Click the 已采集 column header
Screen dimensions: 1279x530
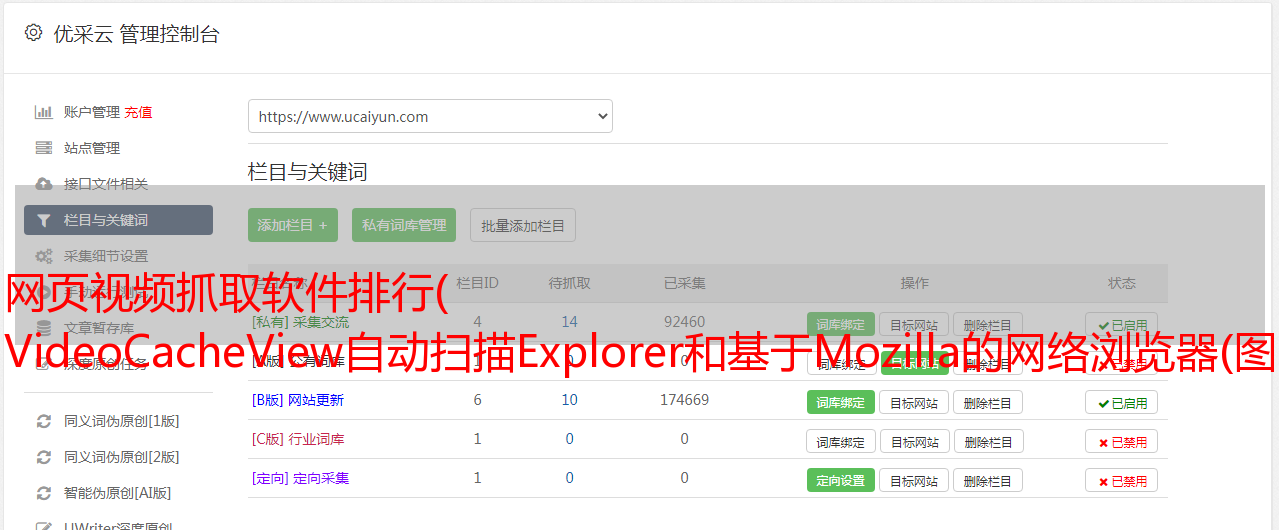click(x=684, y=283)
